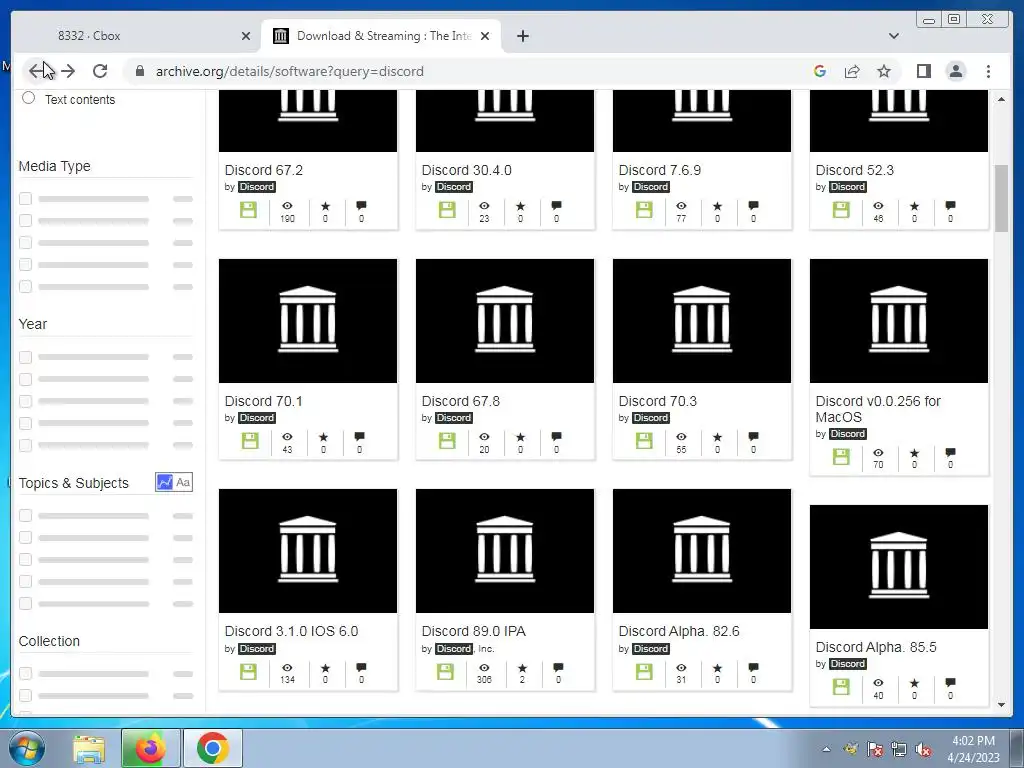The width and height of the screenshot is (1024, 768).
Task: Open the Discord 67.2 title link
Action: [x=264, y=170]
